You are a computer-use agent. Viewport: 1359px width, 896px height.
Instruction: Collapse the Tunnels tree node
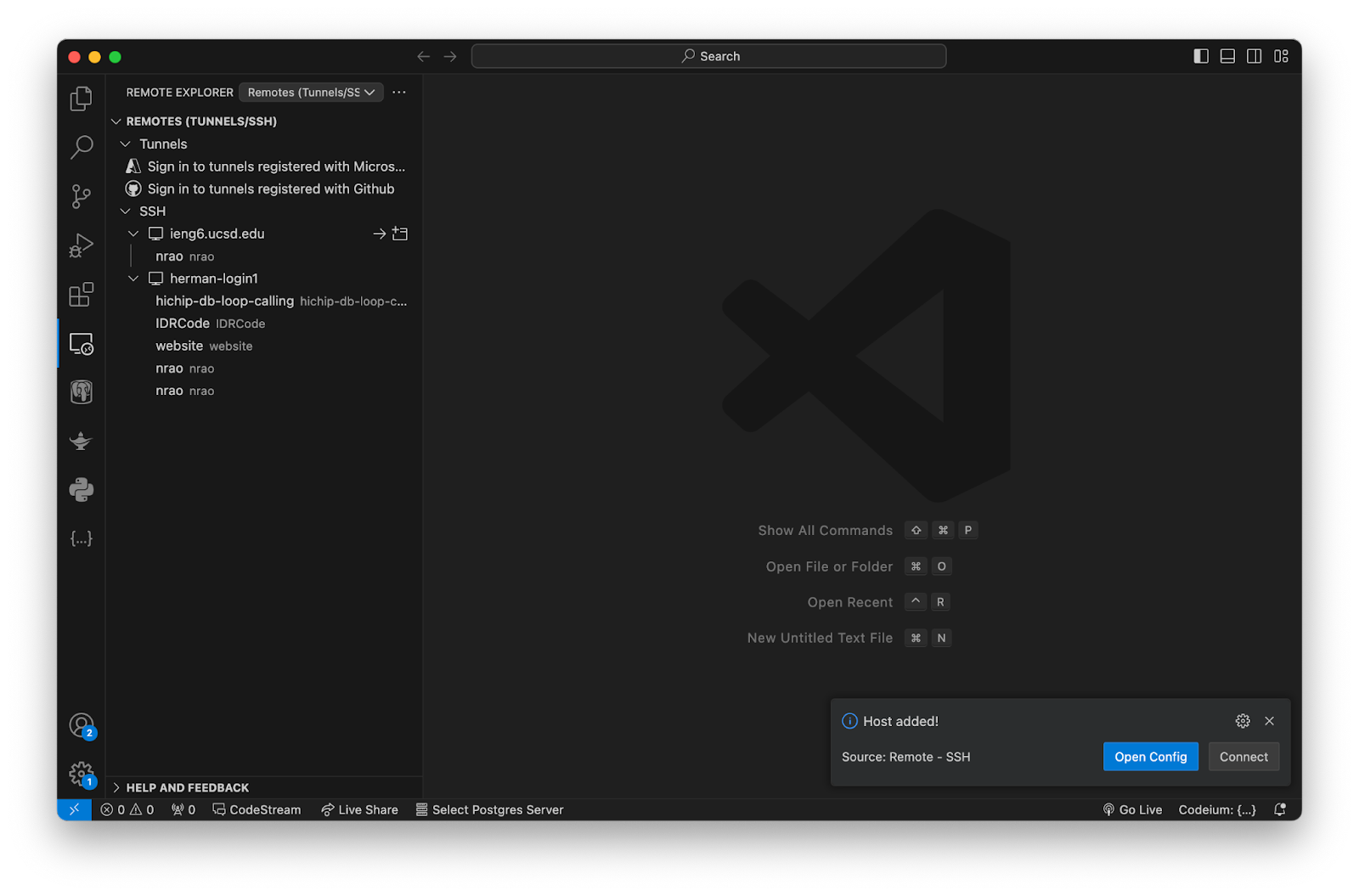click(x=126, y=144)
